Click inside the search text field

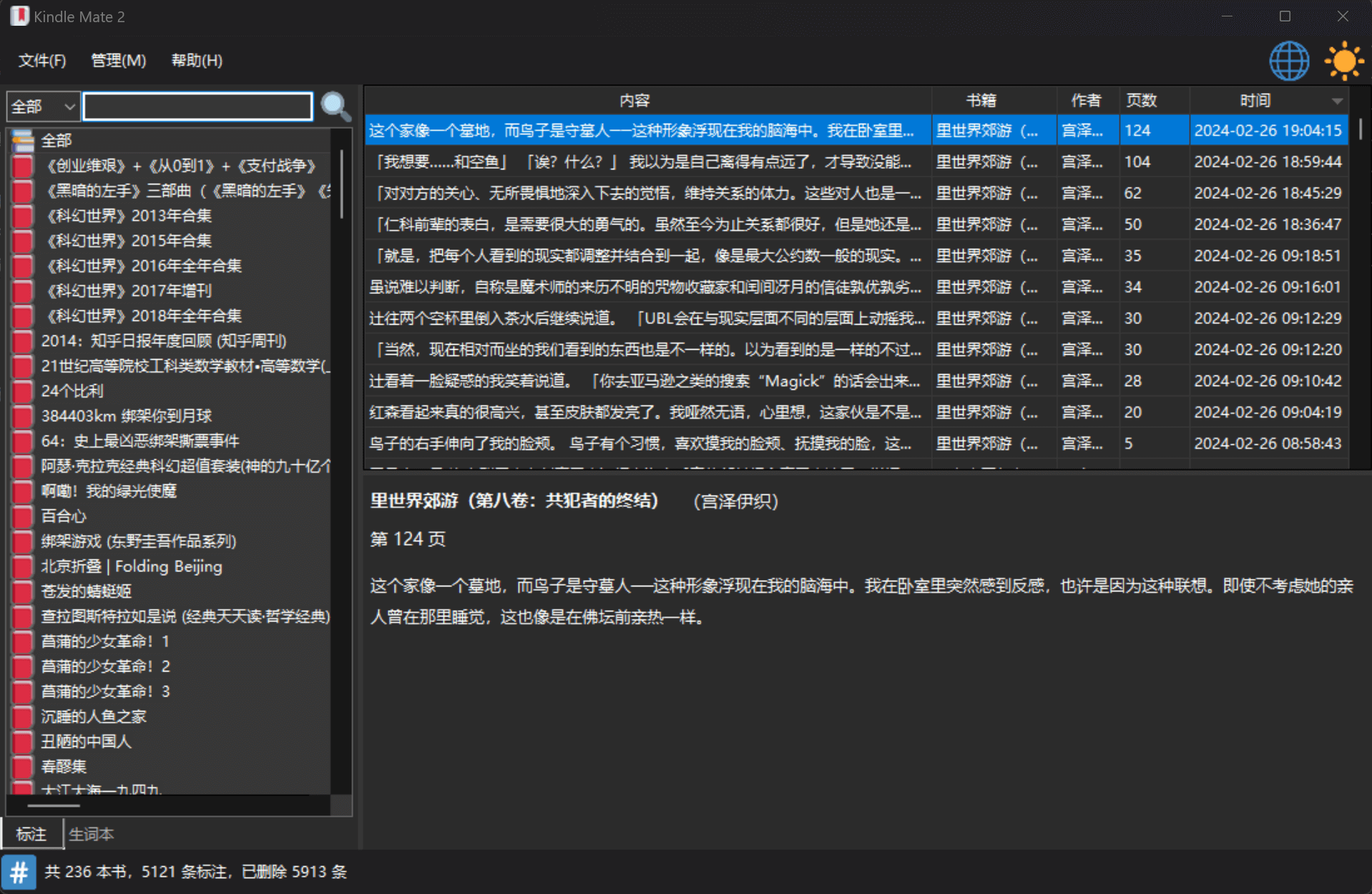pos(198,107)
